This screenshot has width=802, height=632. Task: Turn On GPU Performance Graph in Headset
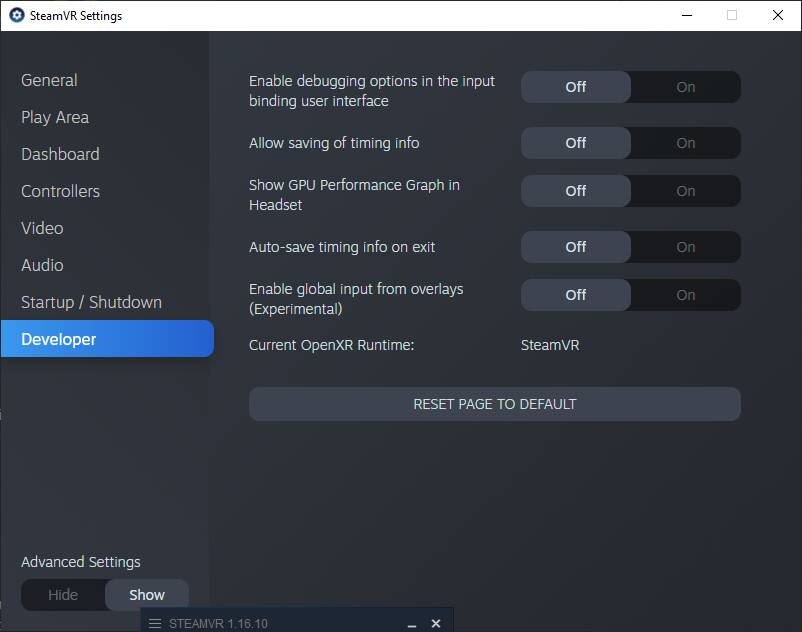685,191
